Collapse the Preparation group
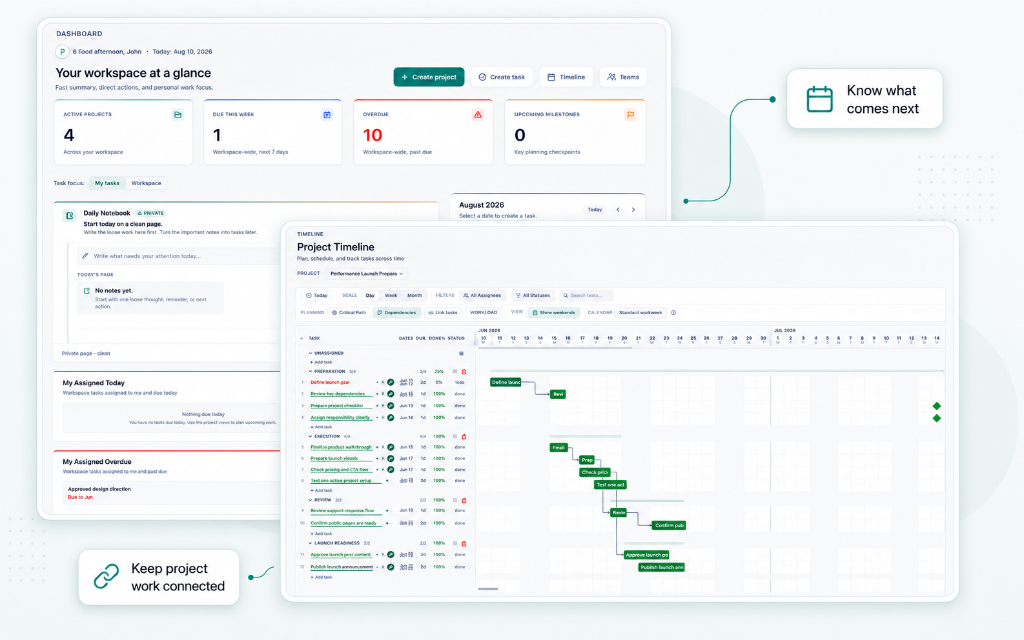 [x=310, y=371]
